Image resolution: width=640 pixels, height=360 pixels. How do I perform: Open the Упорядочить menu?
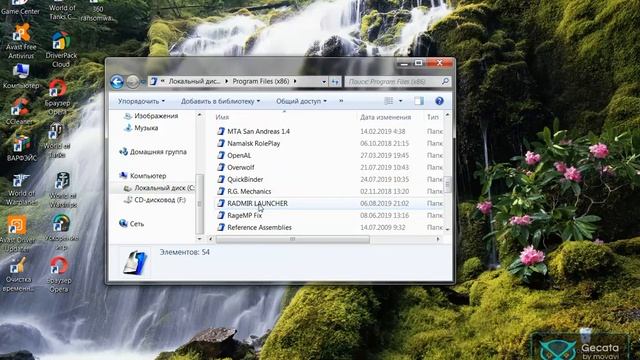click(x=141, y=101)
